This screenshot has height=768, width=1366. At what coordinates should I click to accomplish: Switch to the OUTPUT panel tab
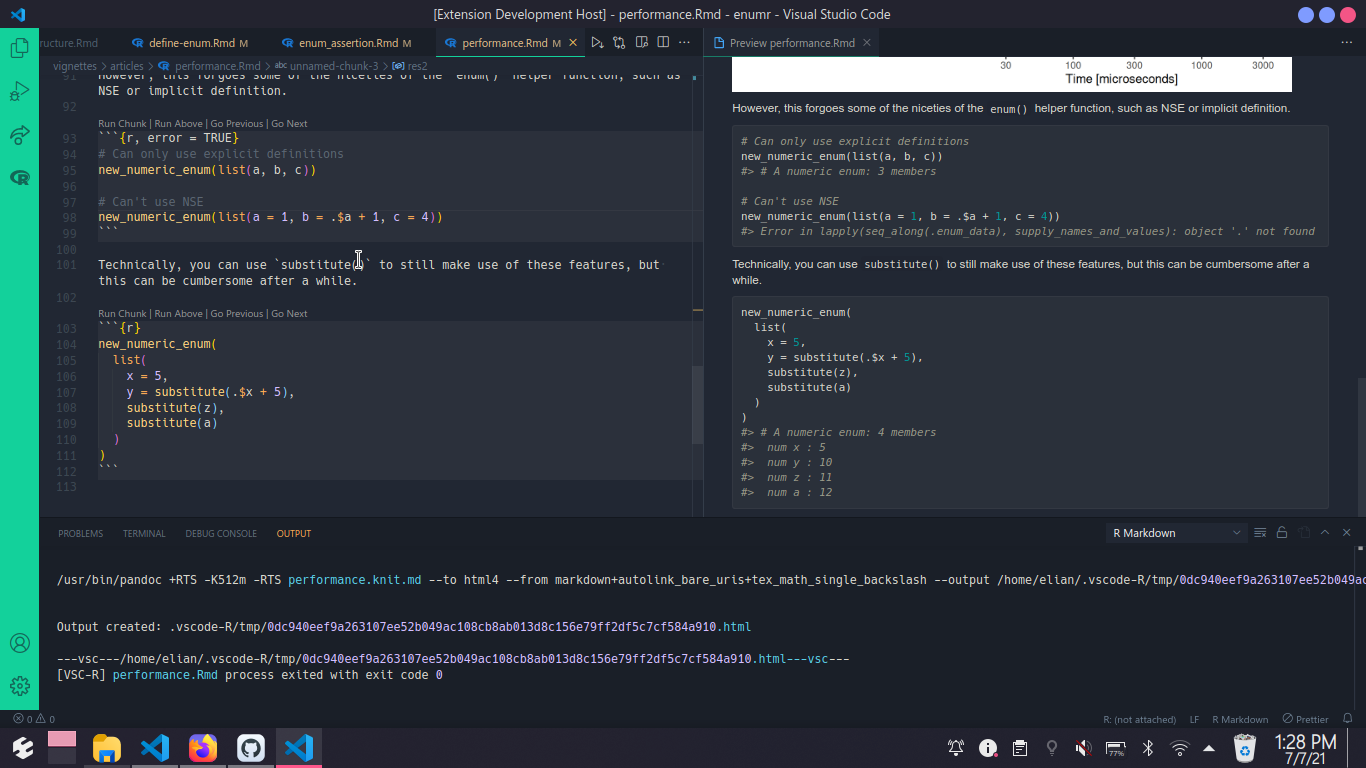[294, 534]
